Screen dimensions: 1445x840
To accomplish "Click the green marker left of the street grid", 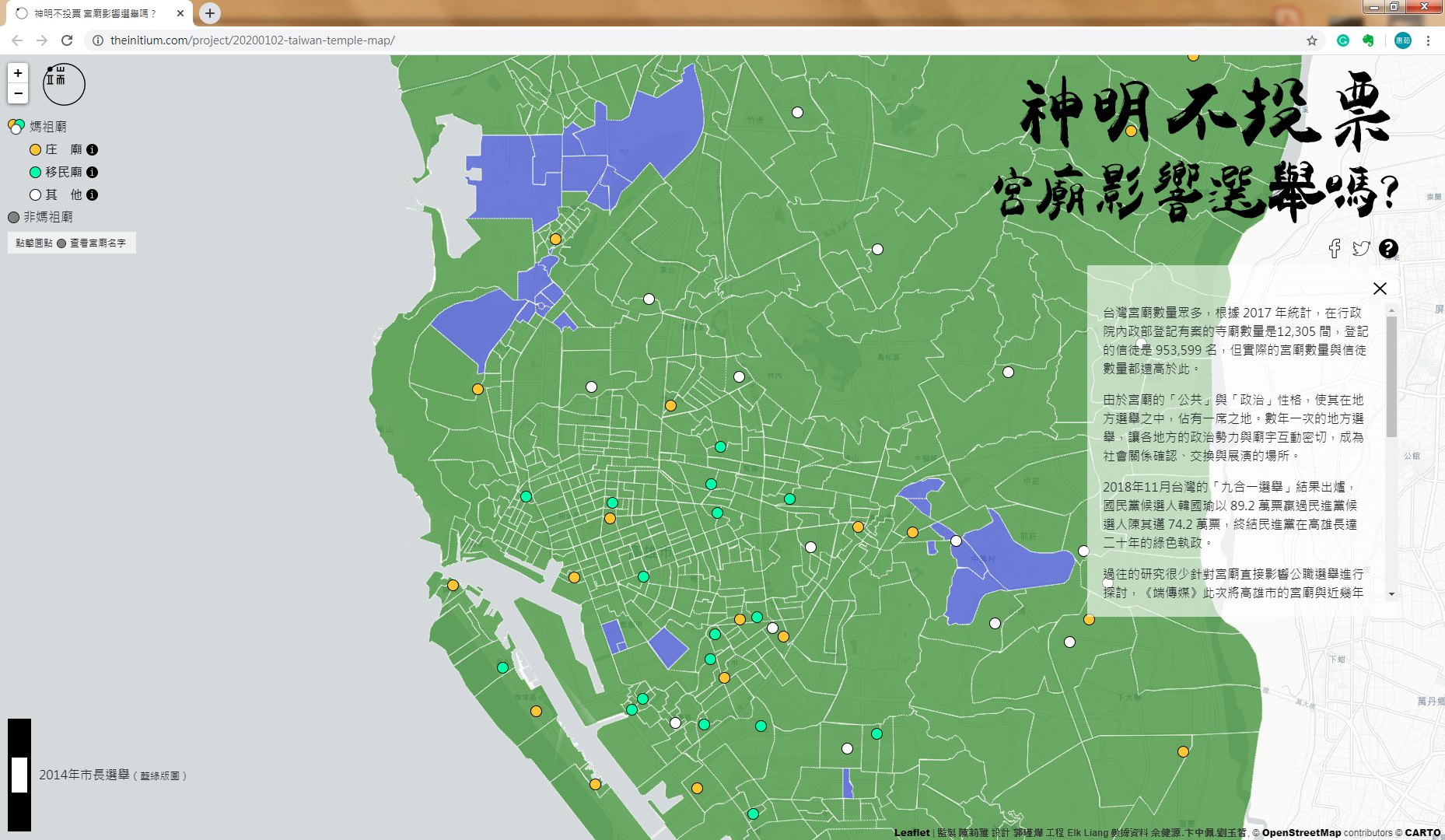I will 526,496.
